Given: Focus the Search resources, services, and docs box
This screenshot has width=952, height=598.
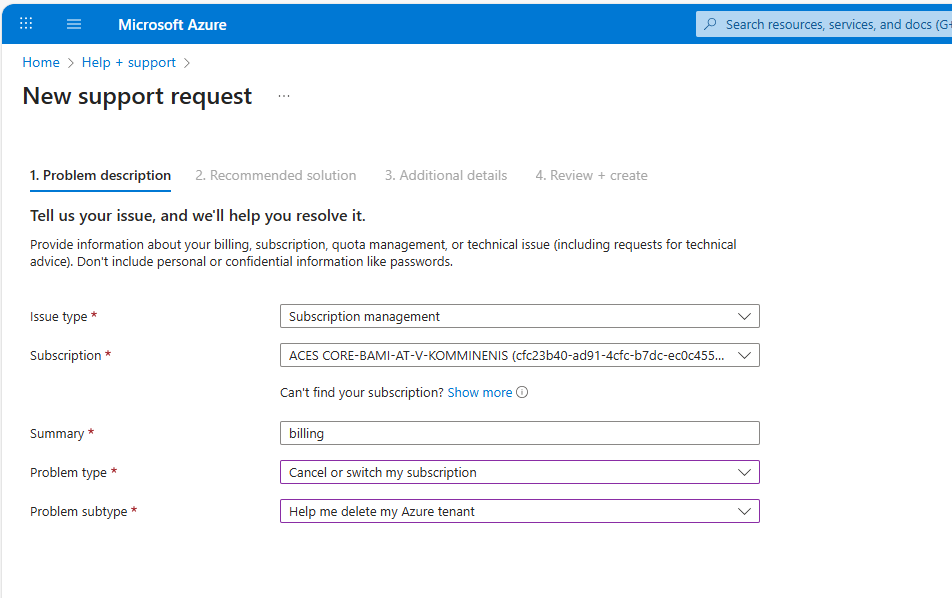Looking at the screenshot, I should click(x=824, y=24).
